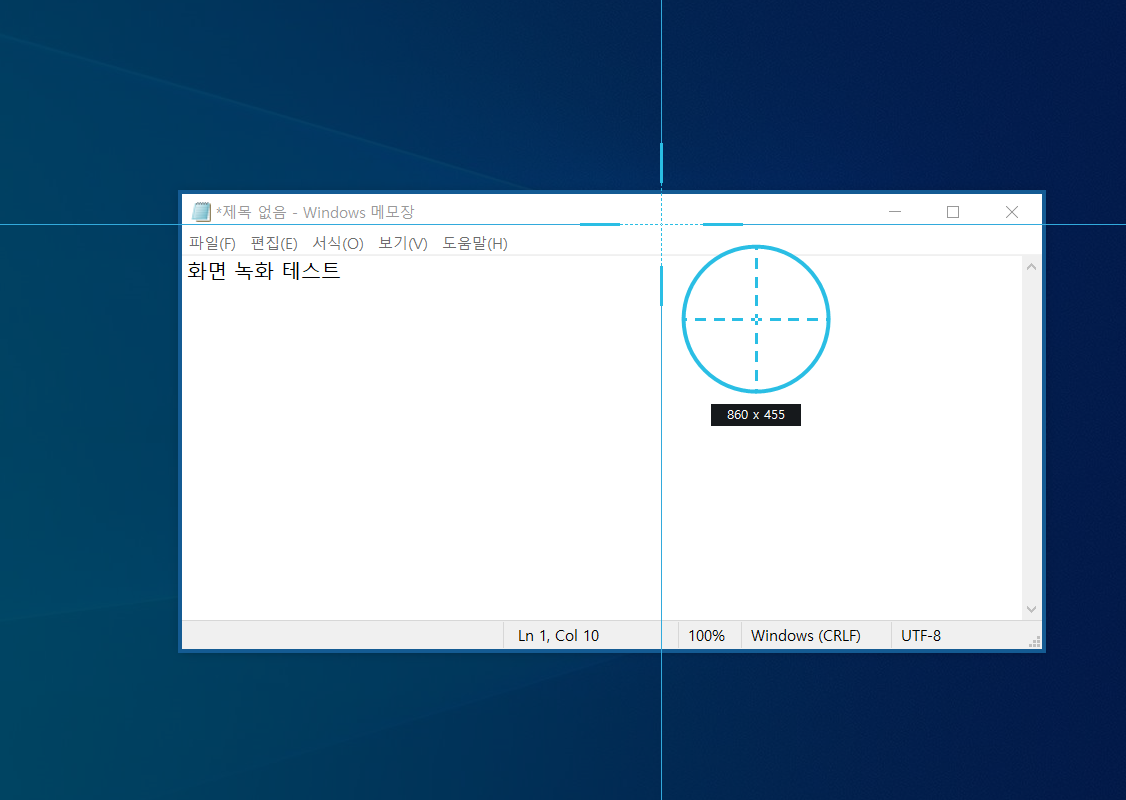Click the crosshair center of the capture circle
1126x800 pixels.
click(x=756, y=318)
